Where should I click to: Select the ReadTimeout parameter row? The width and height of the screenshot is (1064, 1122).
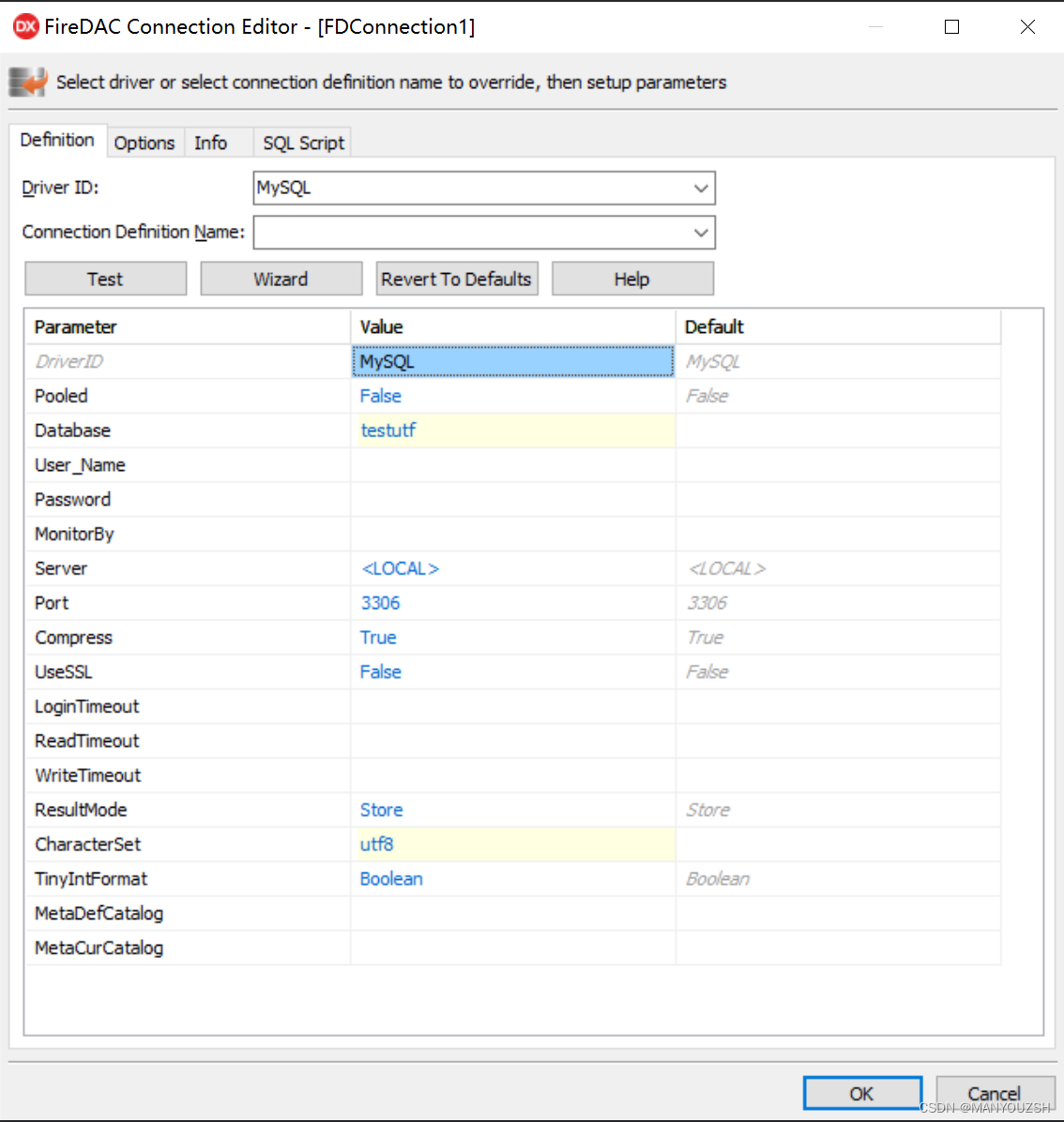pos(513,740)
